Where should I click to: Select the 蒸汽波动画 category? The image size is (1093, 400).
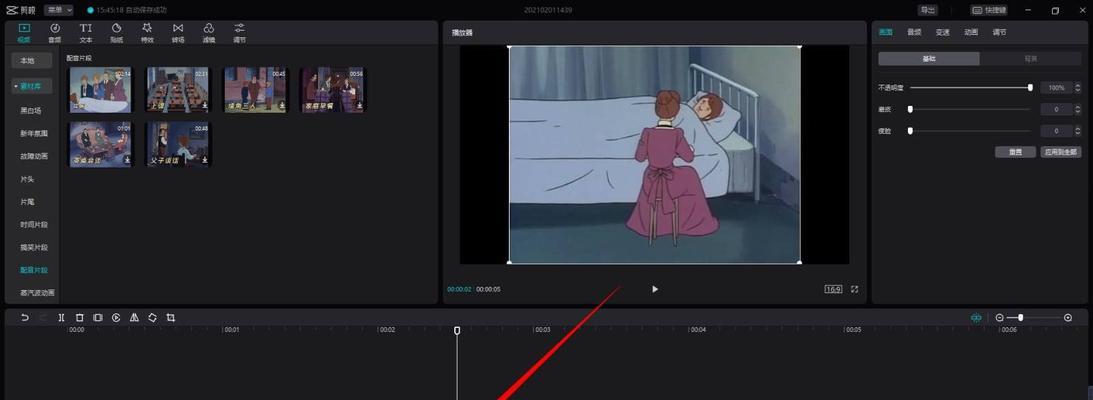(x=38, y=293)
